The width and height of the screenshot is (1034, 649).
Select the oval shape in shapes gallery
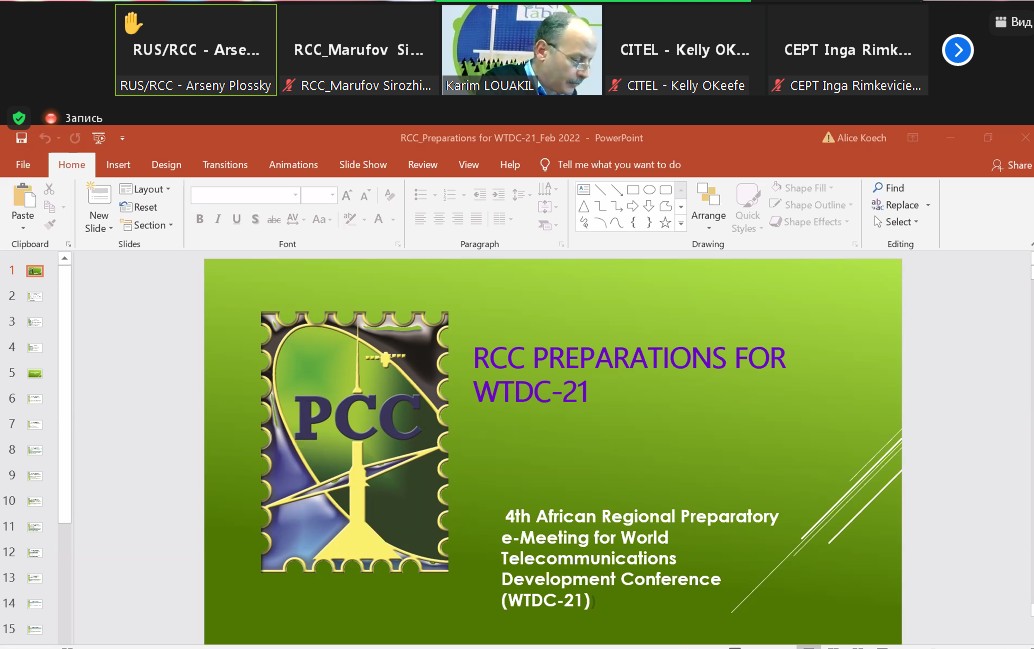coord(649,190)
